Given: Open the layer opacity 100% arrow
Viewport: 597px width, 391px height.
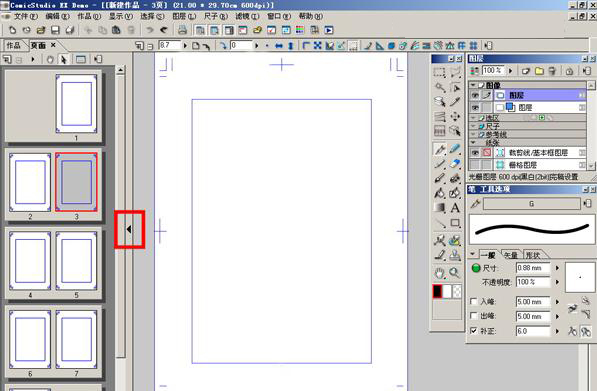Looking at the screenshot, I should [511, 71].
